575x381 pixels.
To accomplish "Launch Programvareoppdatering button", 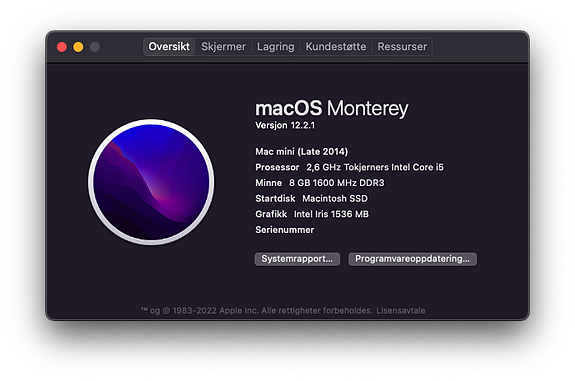I will click(x=412, y=259).
